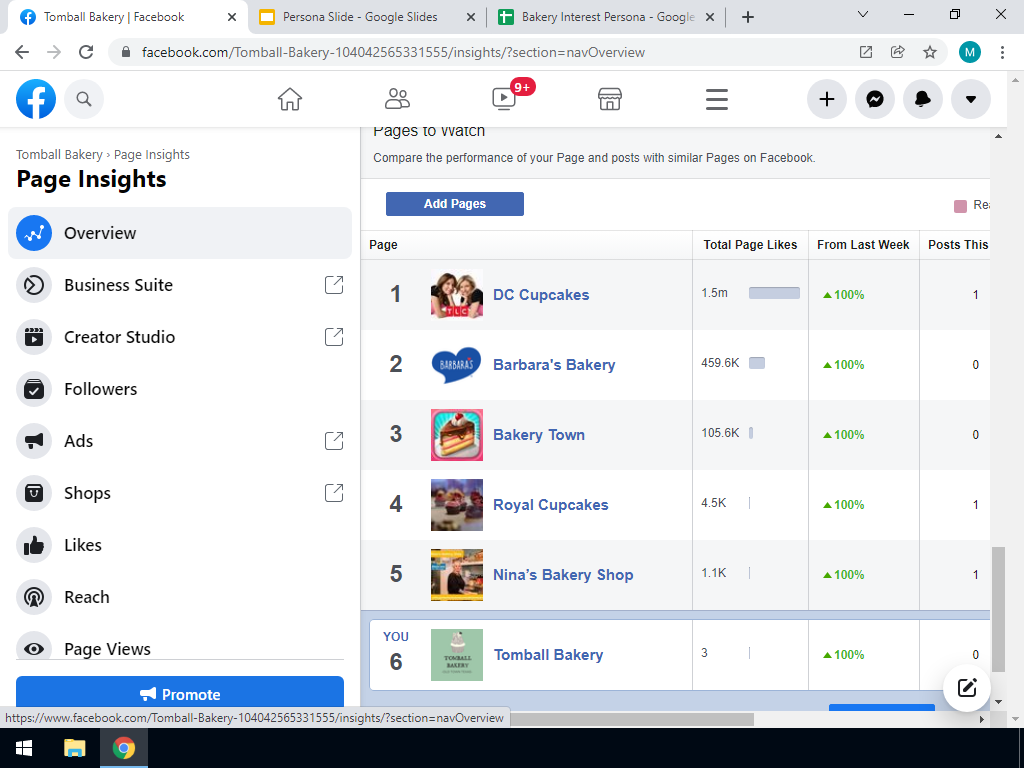The width and height of the screenshot is (1024, 768).
Task: Click Barbara's Bakery total likes bar
Action: [757, 363]
